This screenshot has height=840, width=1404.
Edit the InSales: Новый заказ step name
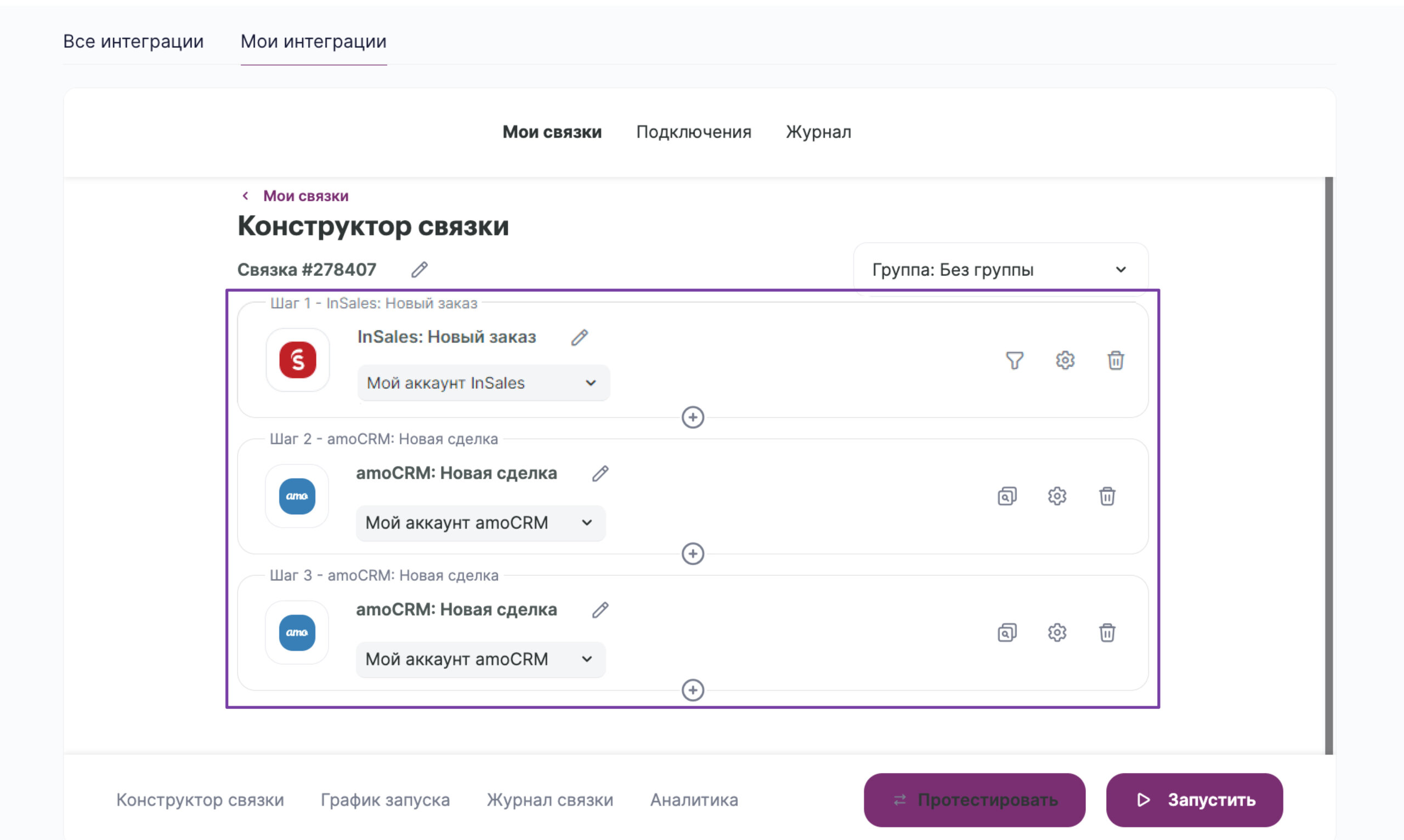(579, 337)
